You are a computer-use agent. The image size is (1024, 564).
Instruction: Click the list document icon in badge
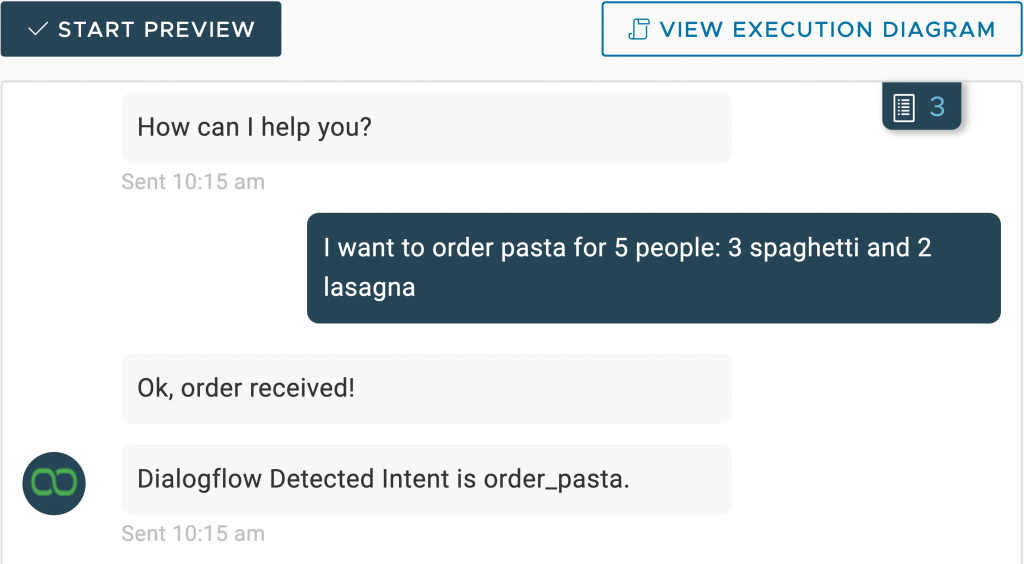click(x=904, y=108)
